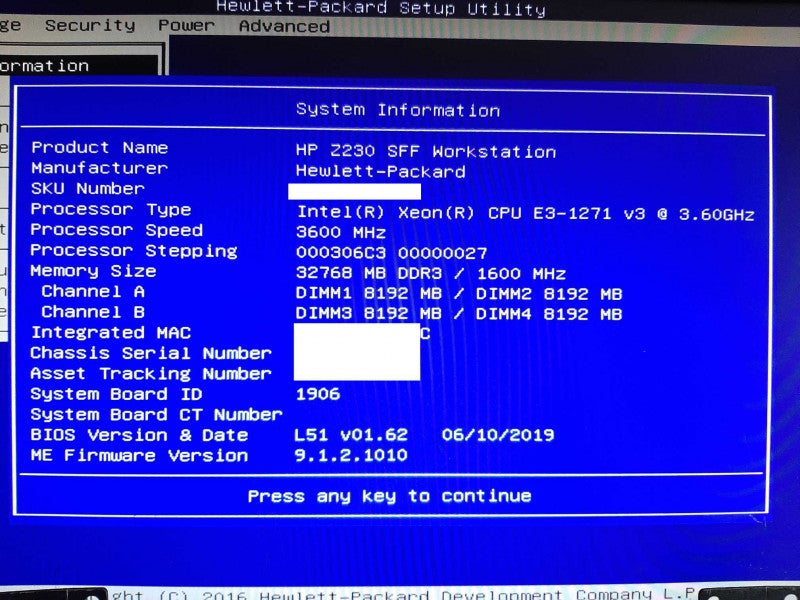This screenshot has width=800, height=600.
Task: Click the 'System Board CT Number' label
Action: pyautogui.click(x=156, y=414)
